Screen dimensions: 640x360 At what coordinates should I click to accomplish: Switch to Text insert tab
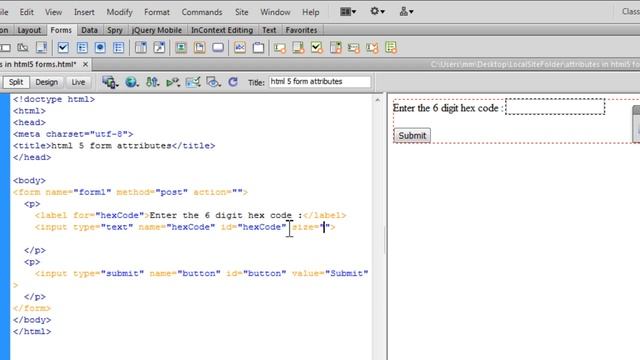[269, 30]
